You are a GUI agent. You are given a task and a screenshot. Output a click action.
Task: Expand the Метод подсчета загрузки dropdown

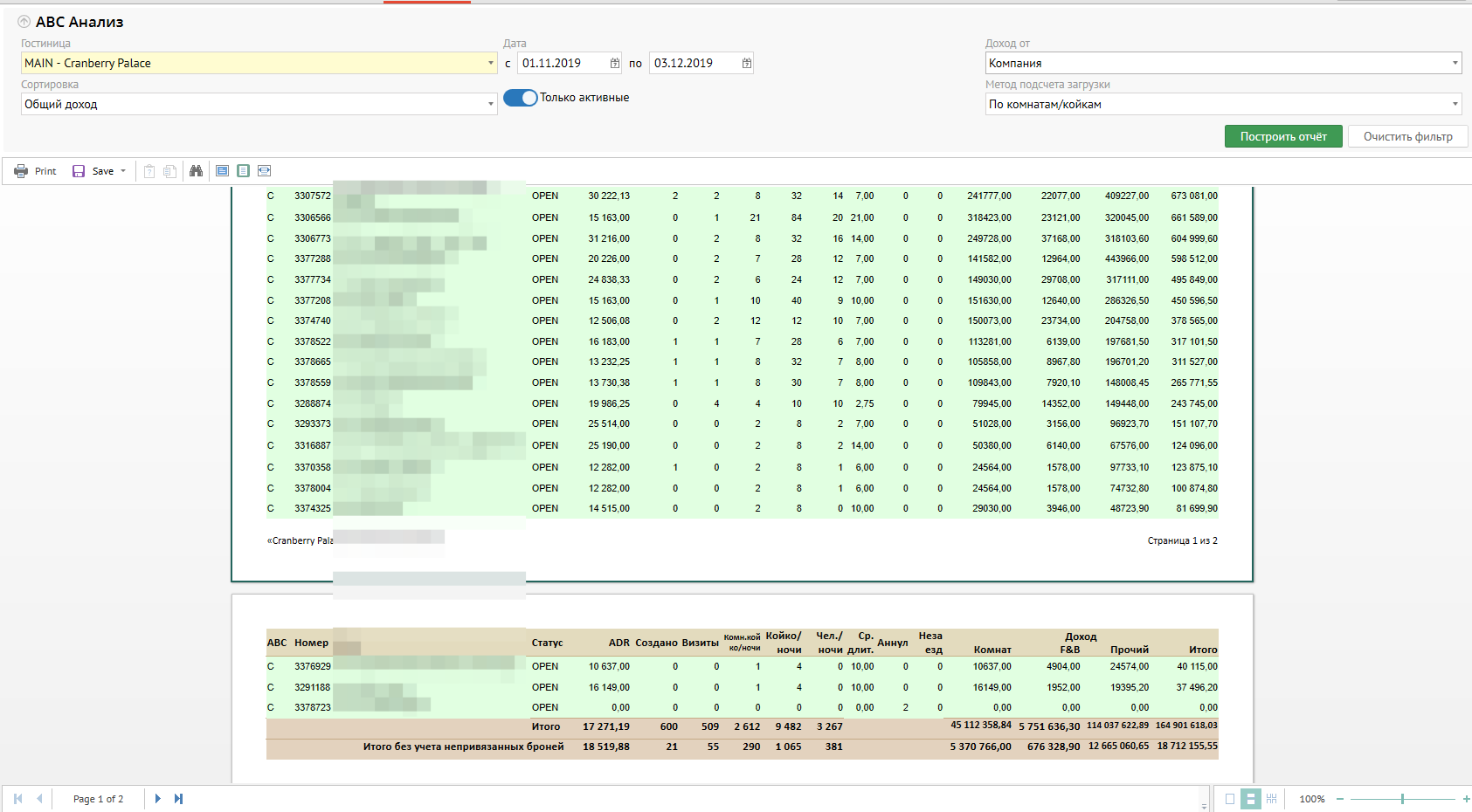1455,104
